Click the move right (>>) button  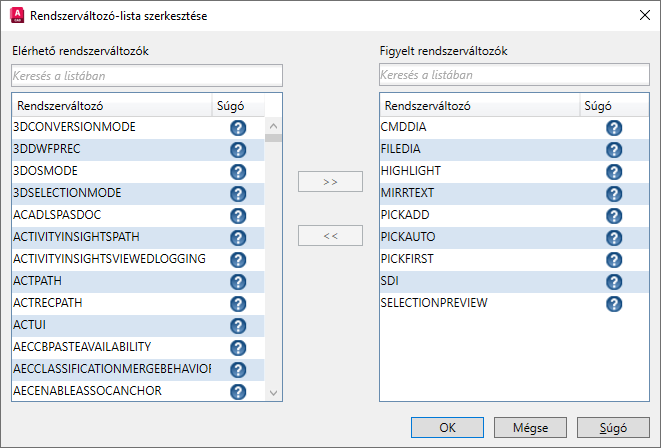331,180
